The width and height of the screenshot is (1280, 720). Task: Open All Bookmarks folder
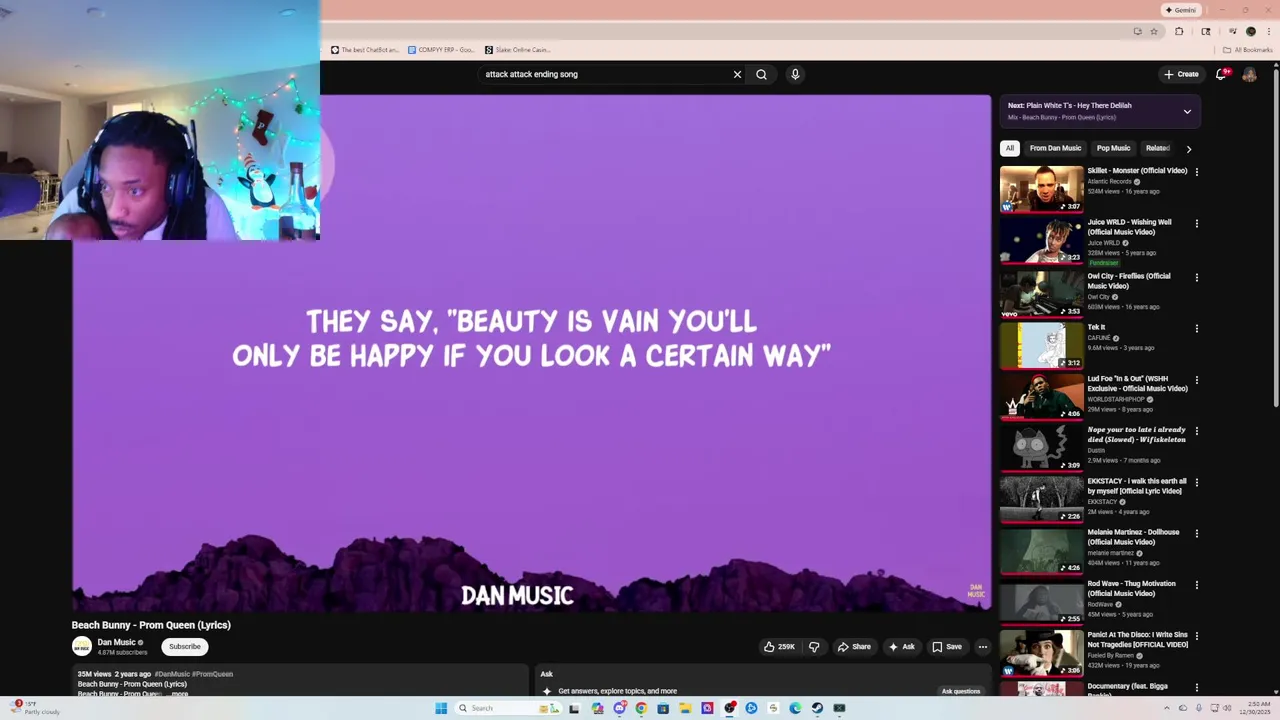(1247, 50)
